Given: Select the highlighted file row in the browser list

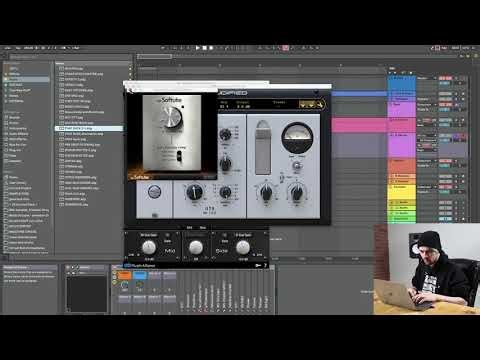Looking at the screenshot, I should coord(89,128).
